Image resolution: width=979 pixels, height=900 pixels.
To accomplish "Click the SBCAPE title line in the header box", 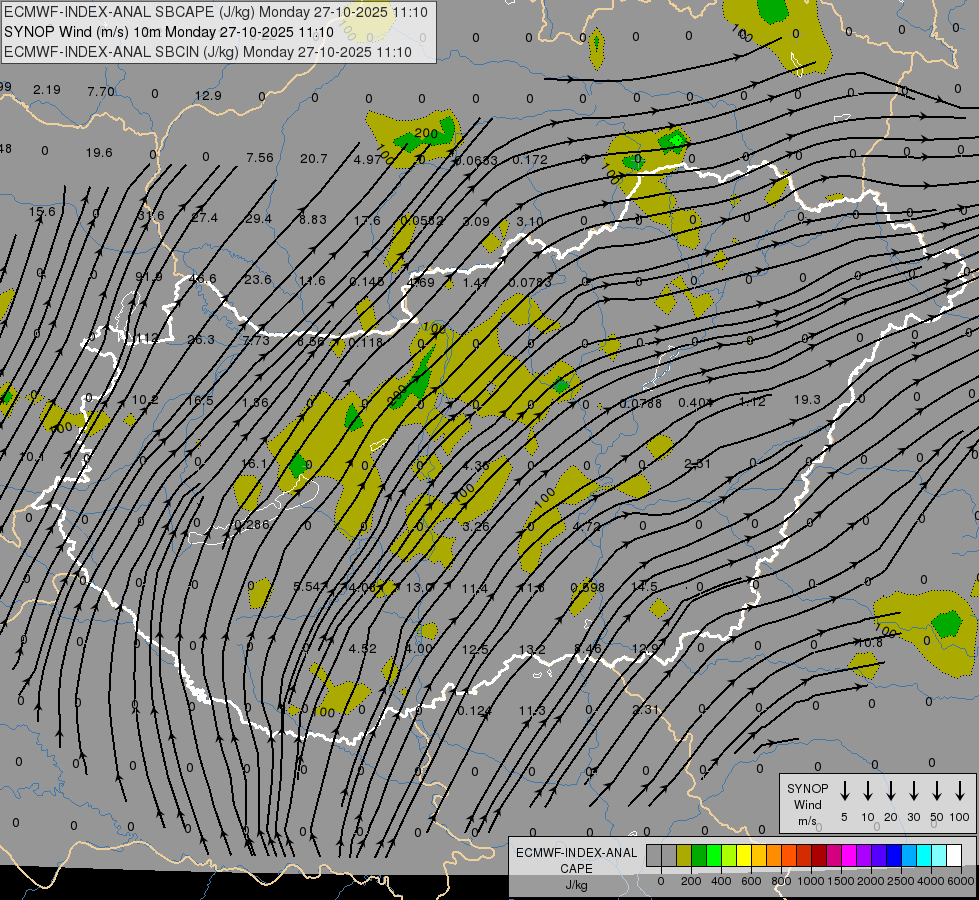I will (x=216, y=12).
